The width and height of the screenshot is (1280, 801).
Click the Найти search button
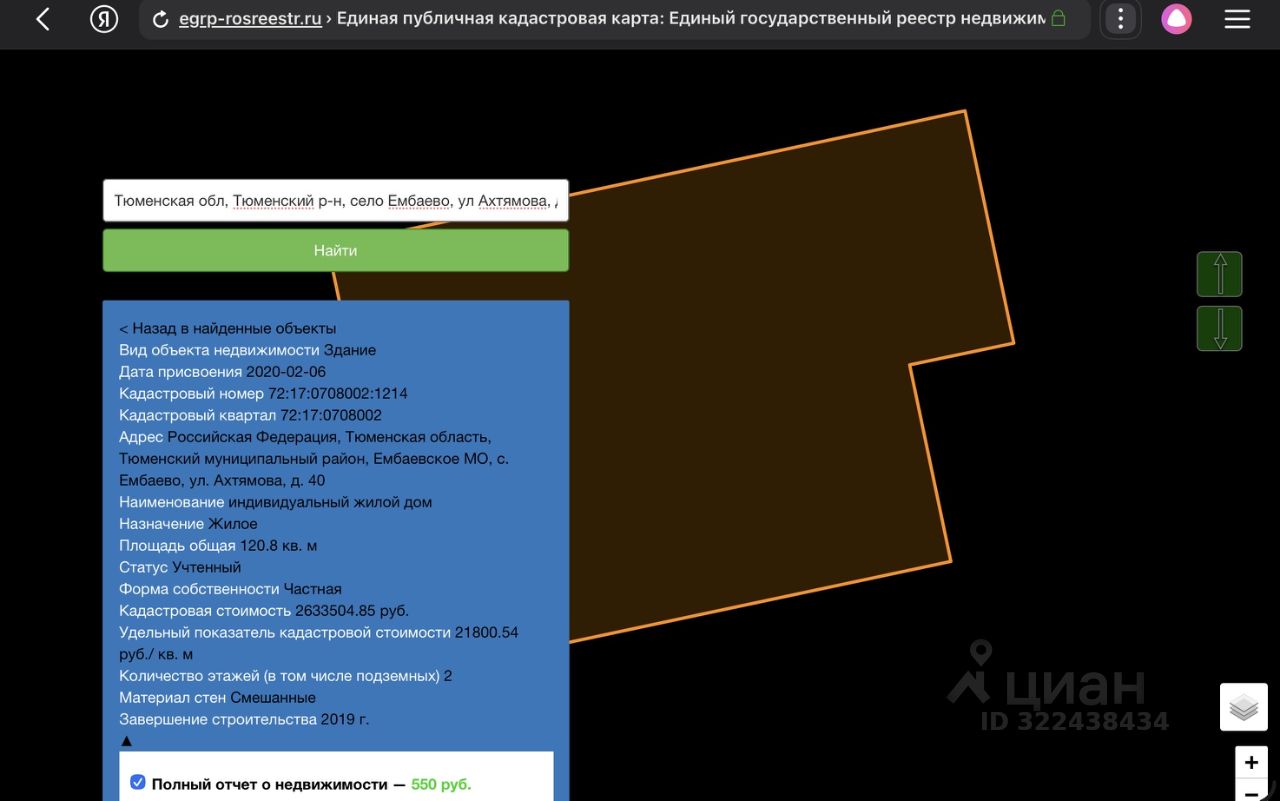click(336, 250)
